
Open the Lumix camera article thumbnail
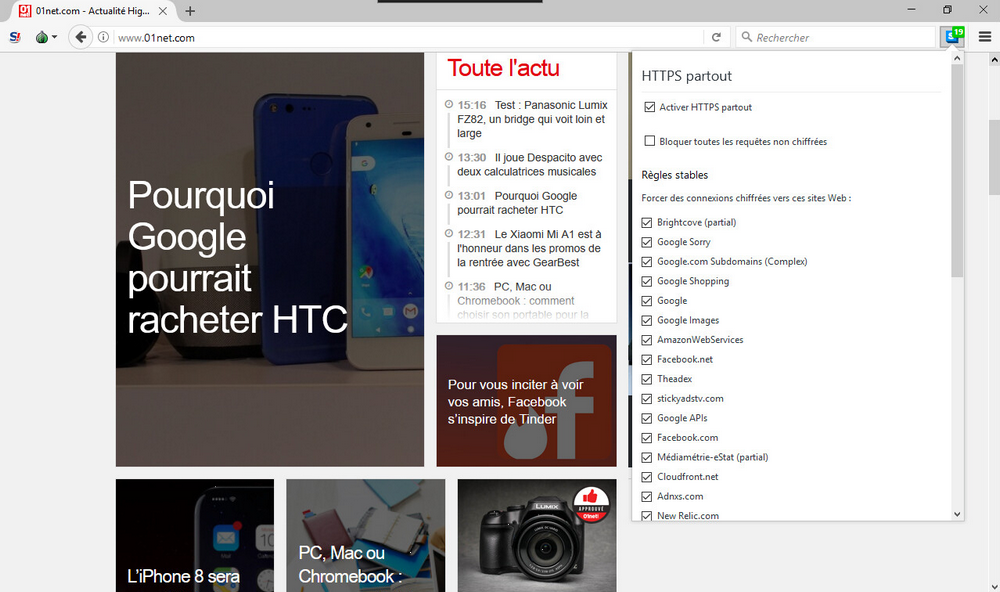click(537, 536)
